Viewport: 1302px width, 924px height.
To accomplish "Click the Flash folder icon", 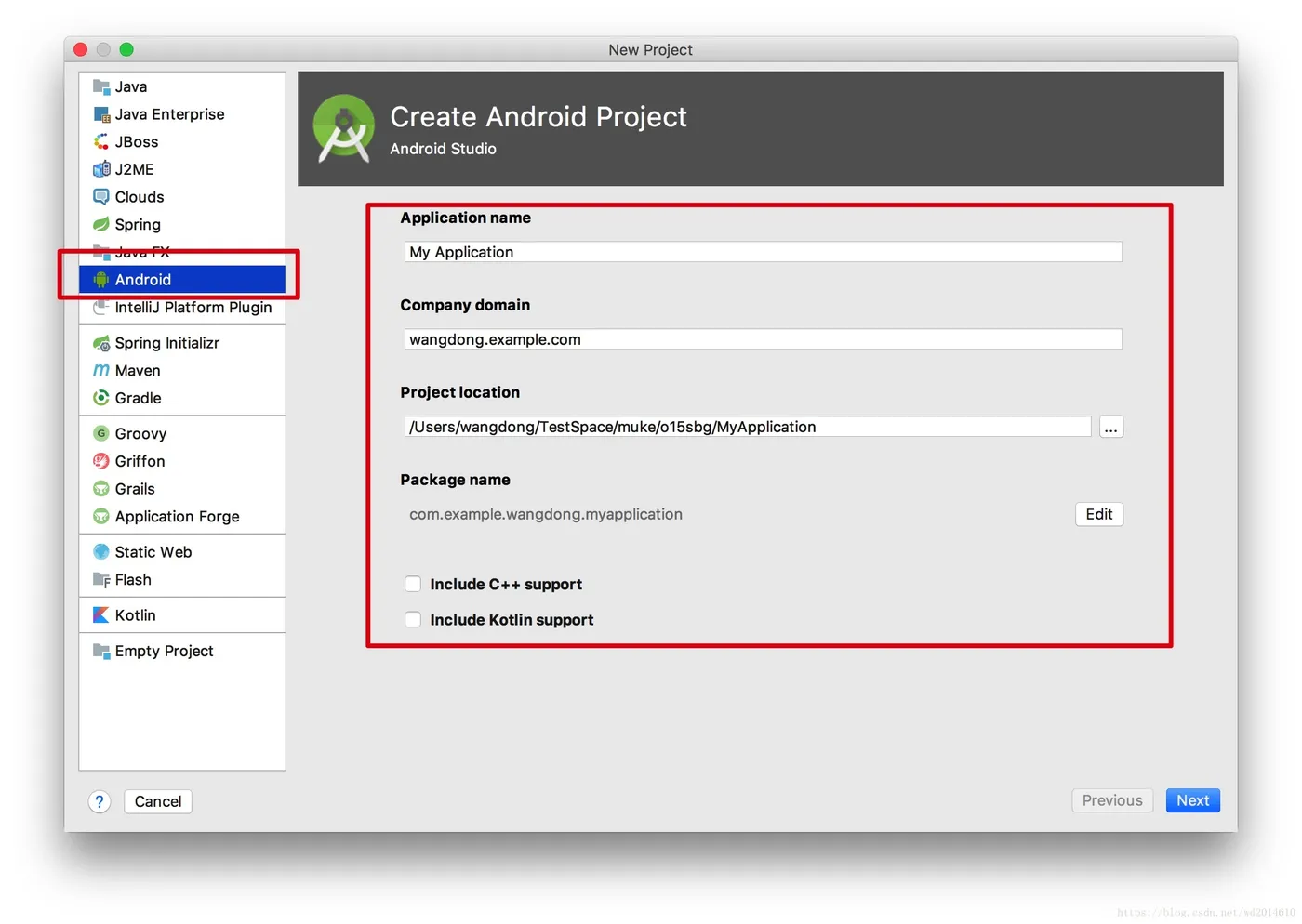I will [x=101, y=580].
